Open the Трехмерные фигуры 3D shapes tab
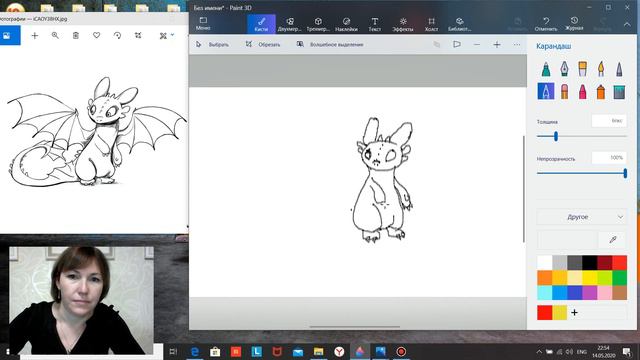This screenshot has width=640, height=360. (318, 24)
